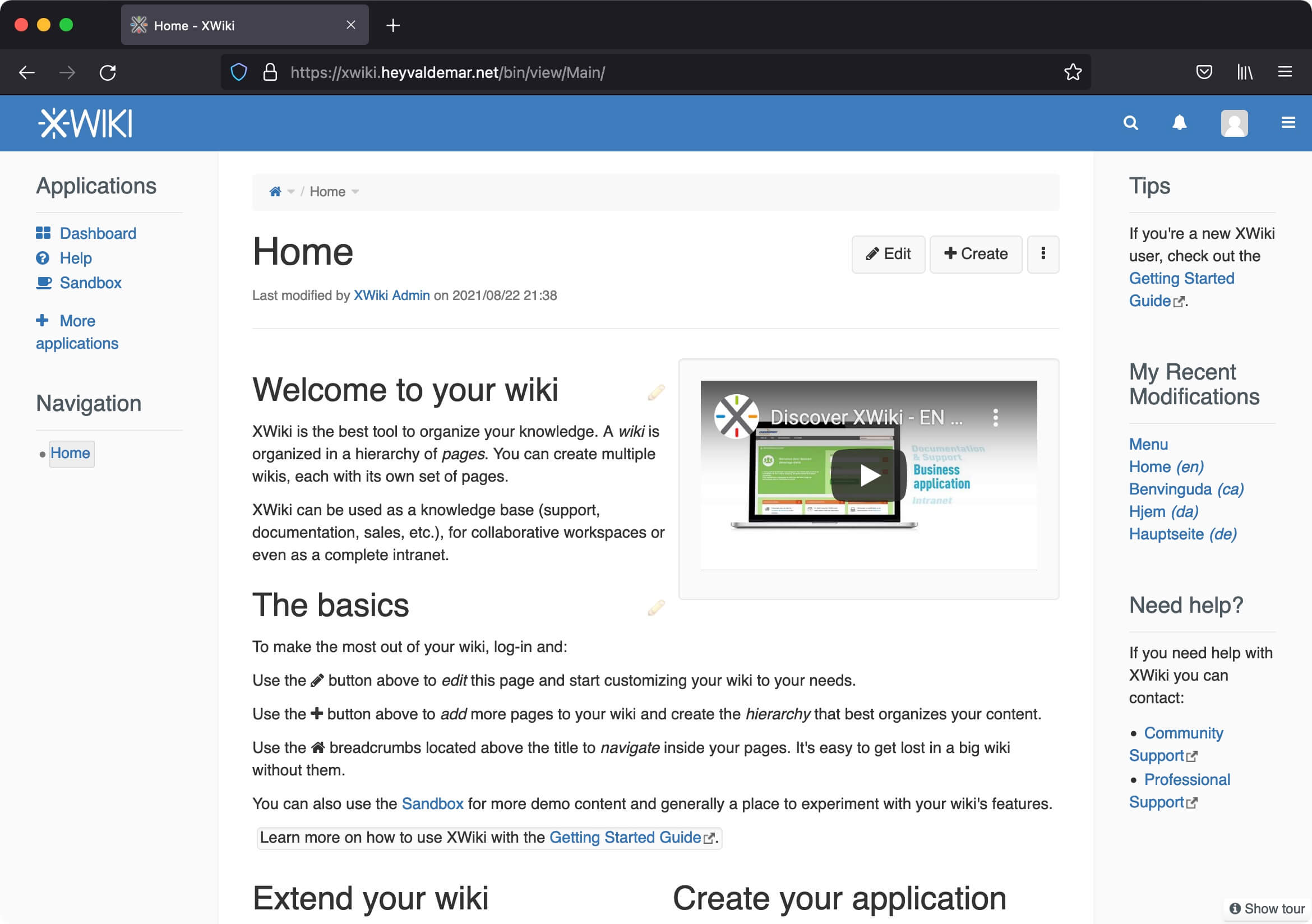Image resolution: width=1312 pixels, height=924 pixels.
Task: Select the Dashboard menu item
Action: (x=98, y=234)
